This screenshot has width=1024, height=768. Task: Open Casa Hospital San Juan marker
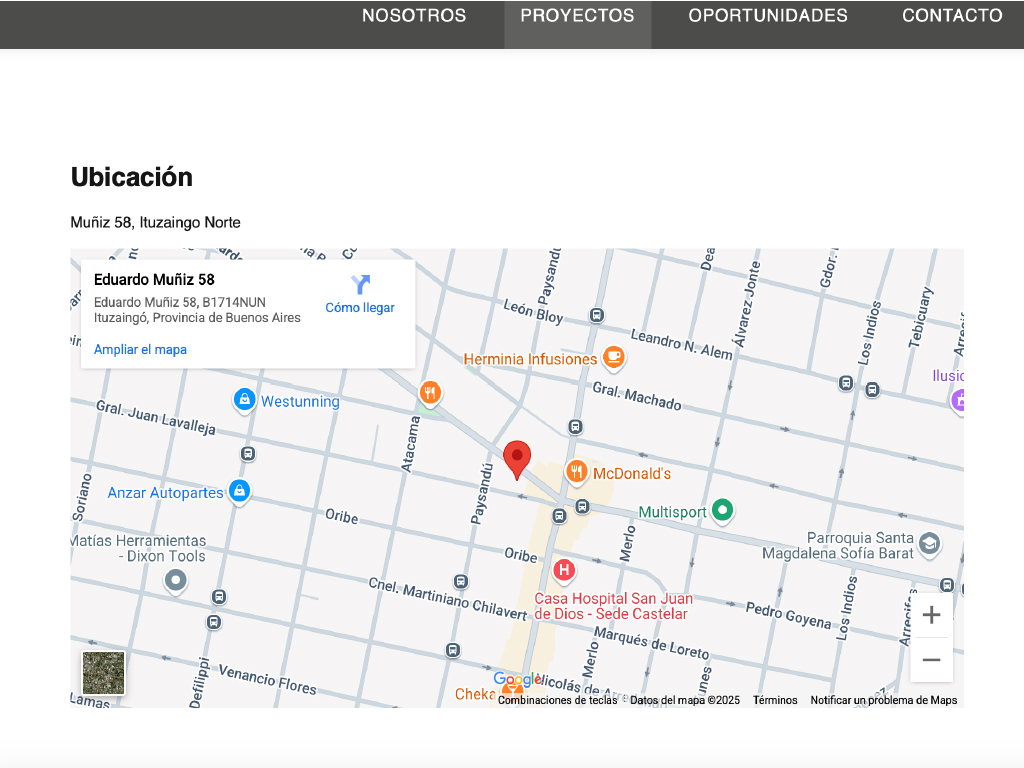(x=564, y=571)
